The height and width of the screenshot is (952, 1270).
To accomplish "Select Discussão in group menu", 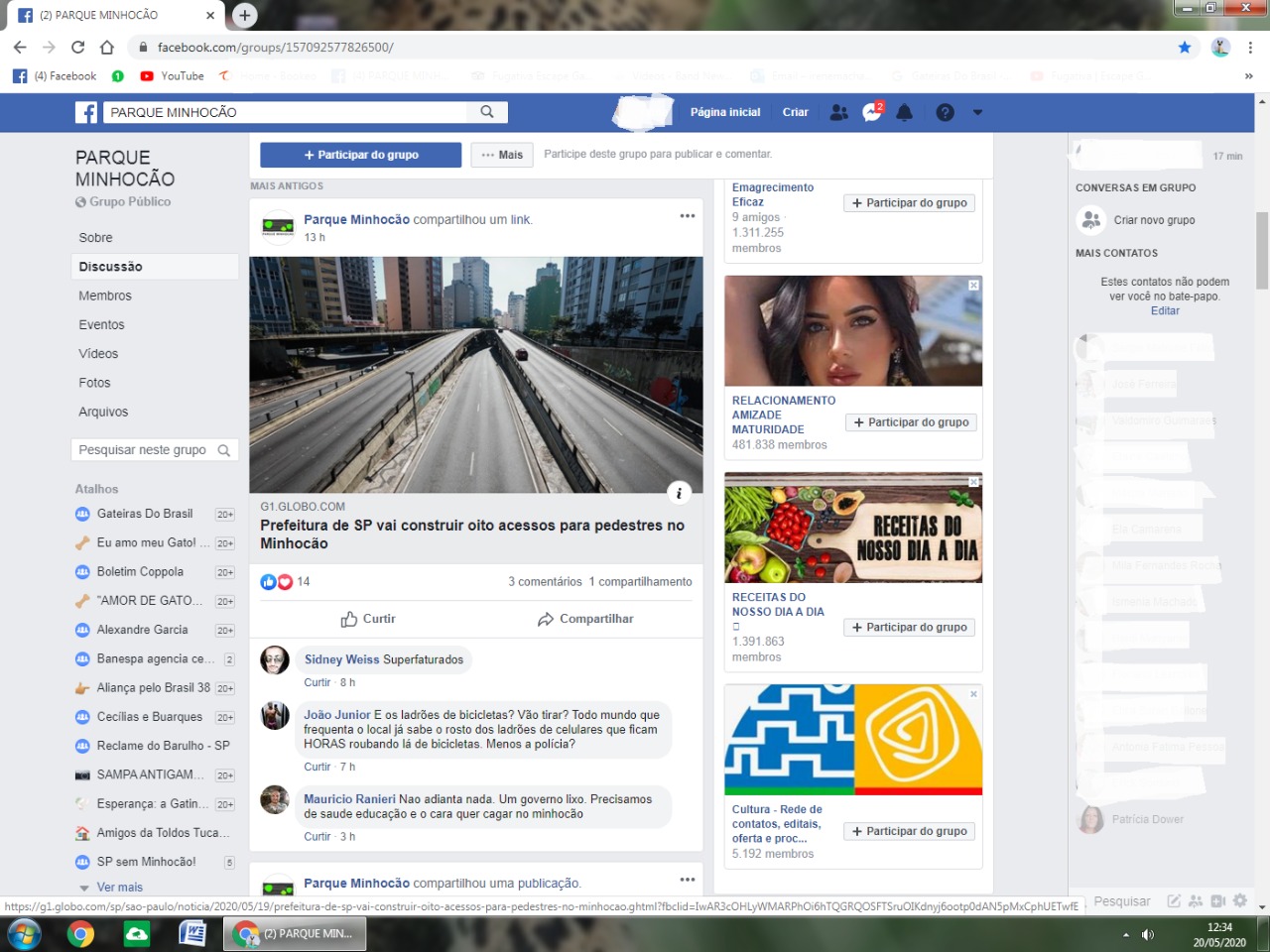I will pos(155,267).
